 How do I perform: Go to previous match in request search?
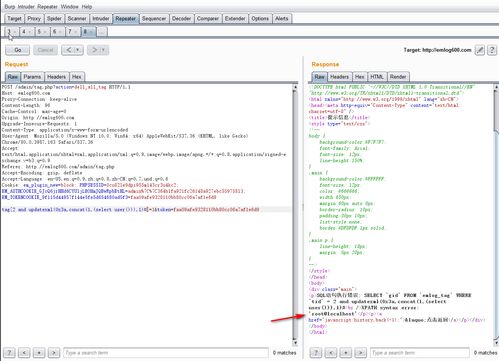tap(24, 352)
